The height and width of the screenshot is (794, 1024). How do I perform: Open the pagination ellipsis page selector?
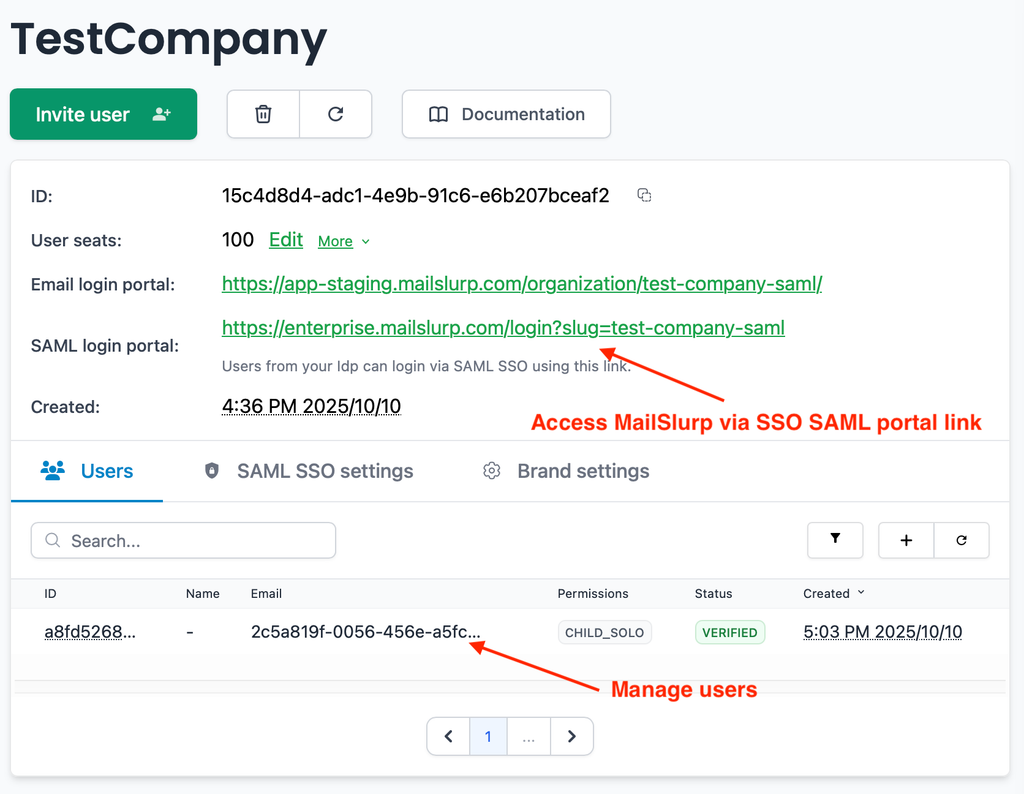[x=528, y=737]
